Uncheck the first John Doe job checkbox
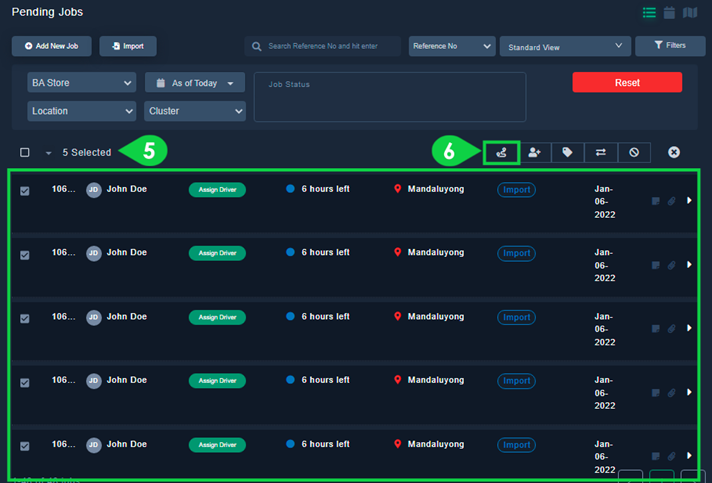 coord(25,191)
